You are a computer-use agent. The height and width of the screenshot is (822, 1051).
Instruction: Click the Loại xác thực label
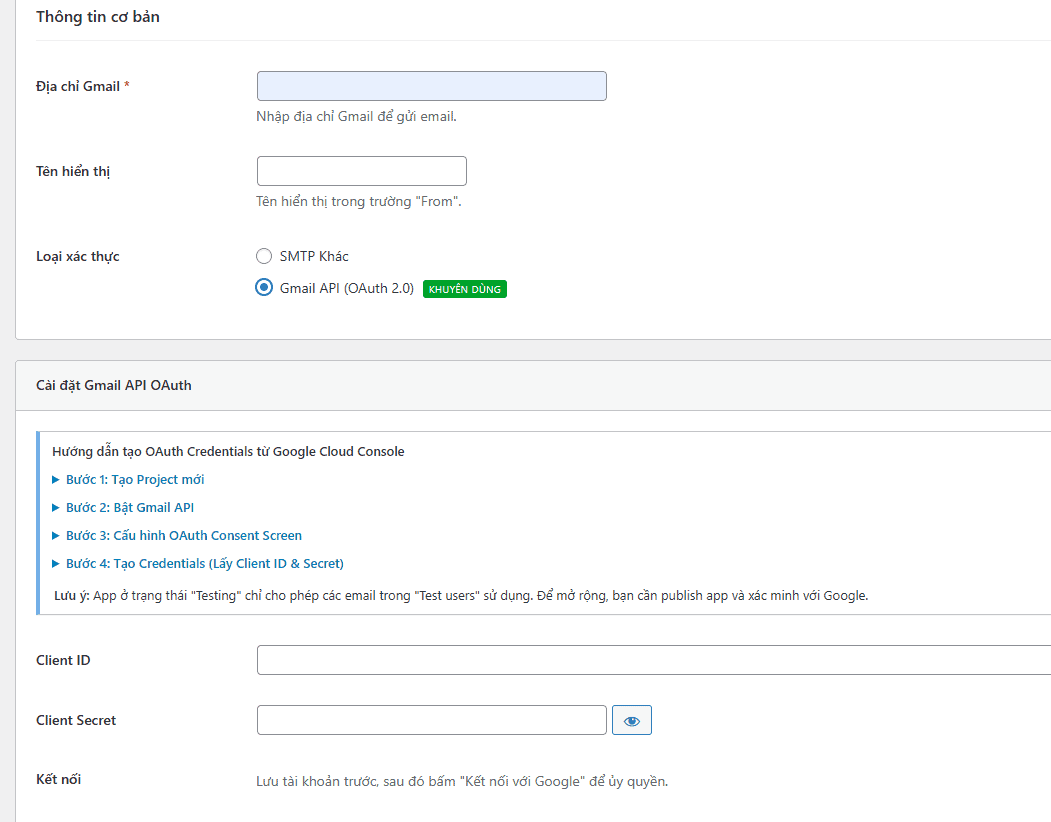coord(78,256)
